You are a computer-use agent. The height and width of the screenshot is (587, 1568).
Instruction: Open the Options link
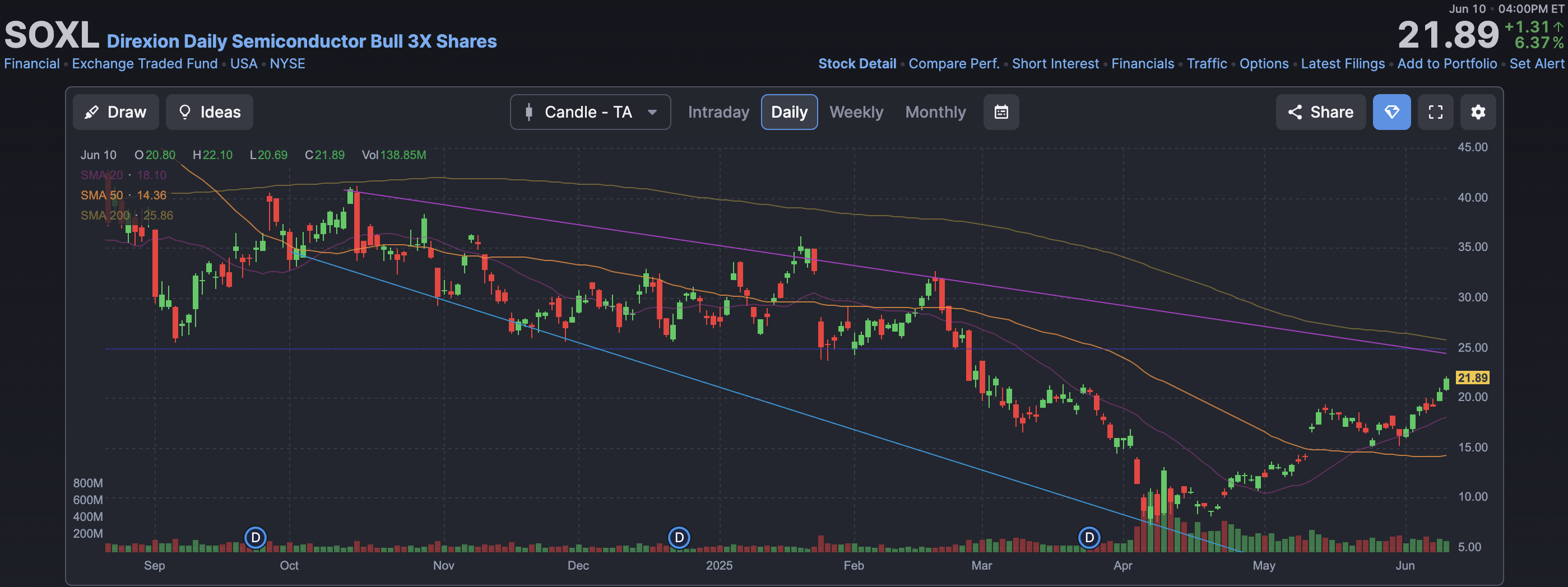point(1264,64)
